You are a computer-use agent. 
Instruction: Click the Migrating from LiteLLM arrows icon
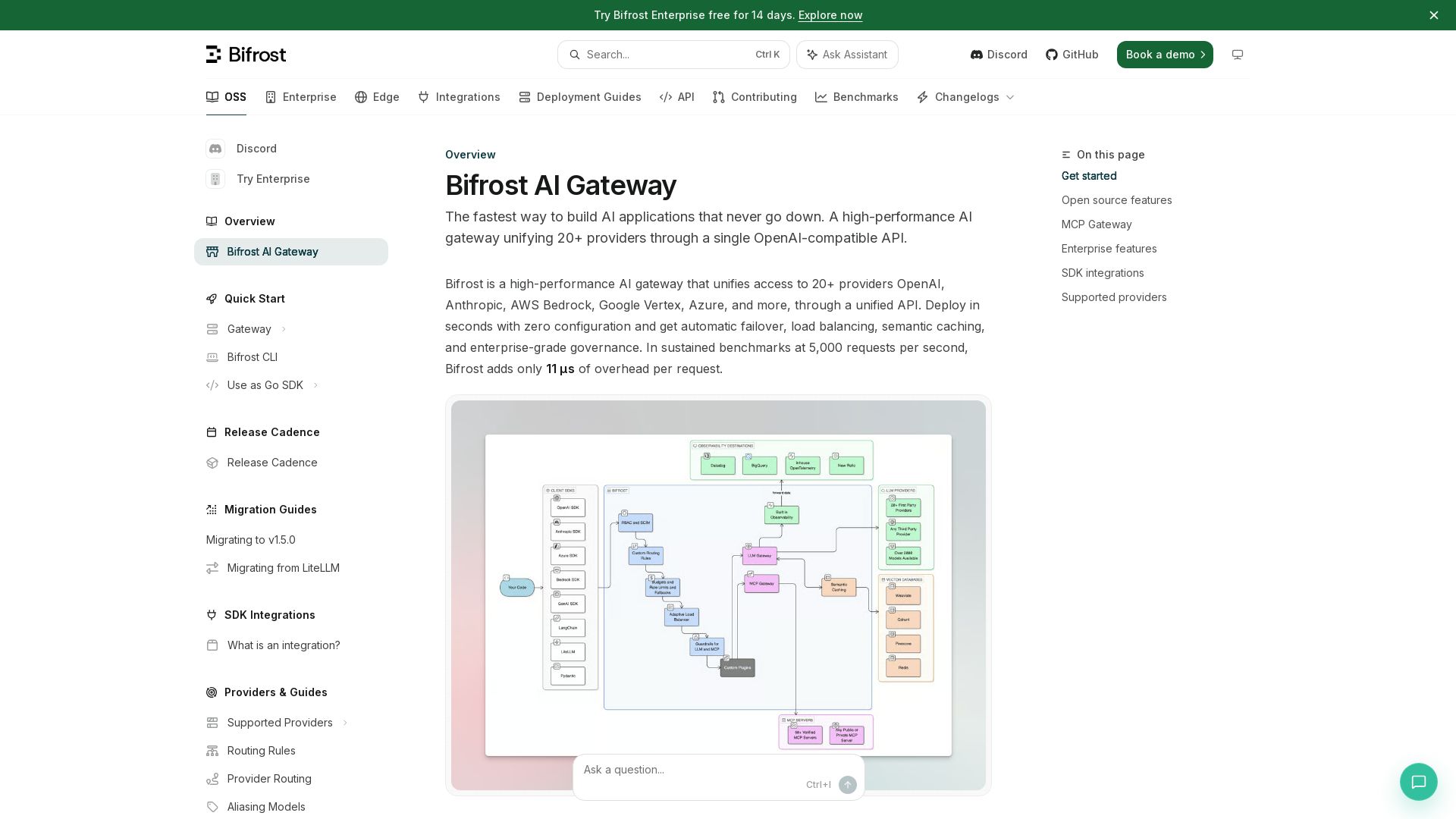coord(212,568)
